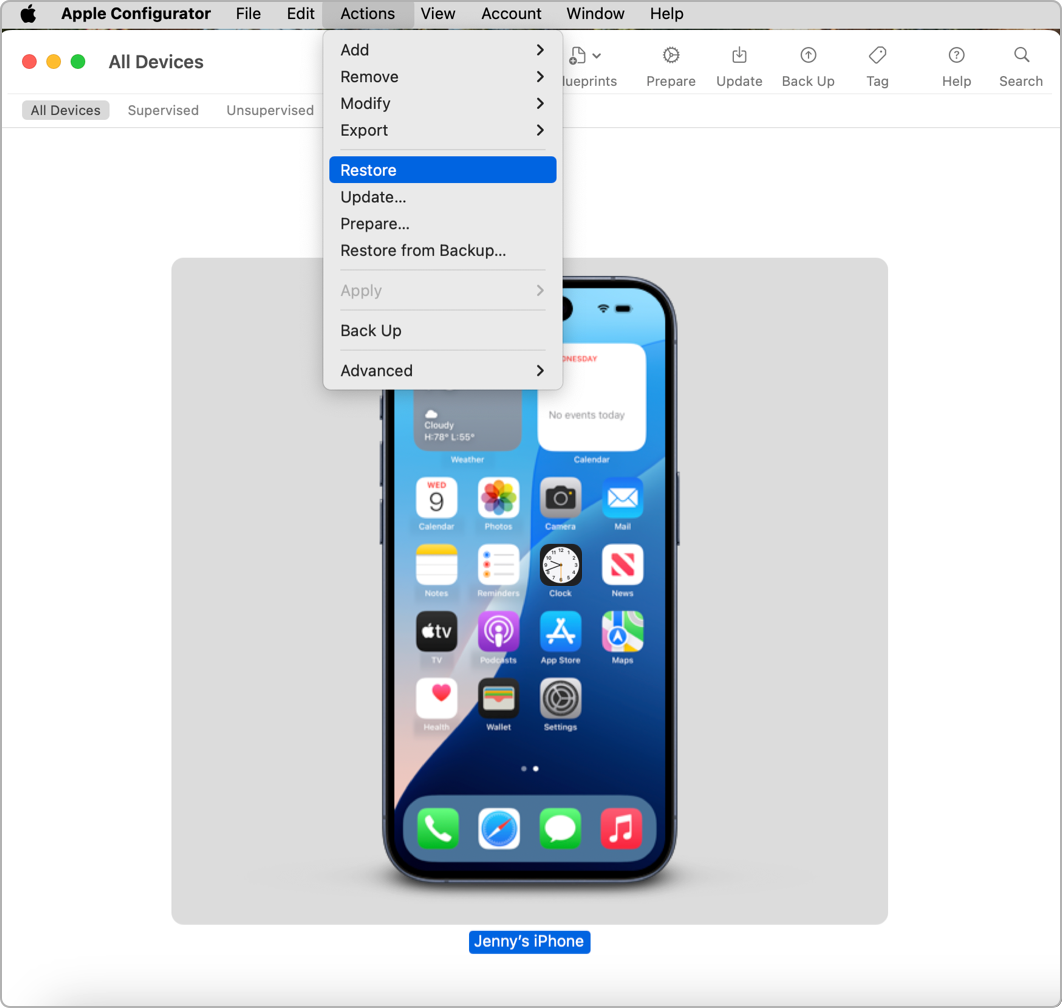Select the Jenny's iPhone device label
Viewport: 1062px width, 1008px height.
tap(529, 941)
